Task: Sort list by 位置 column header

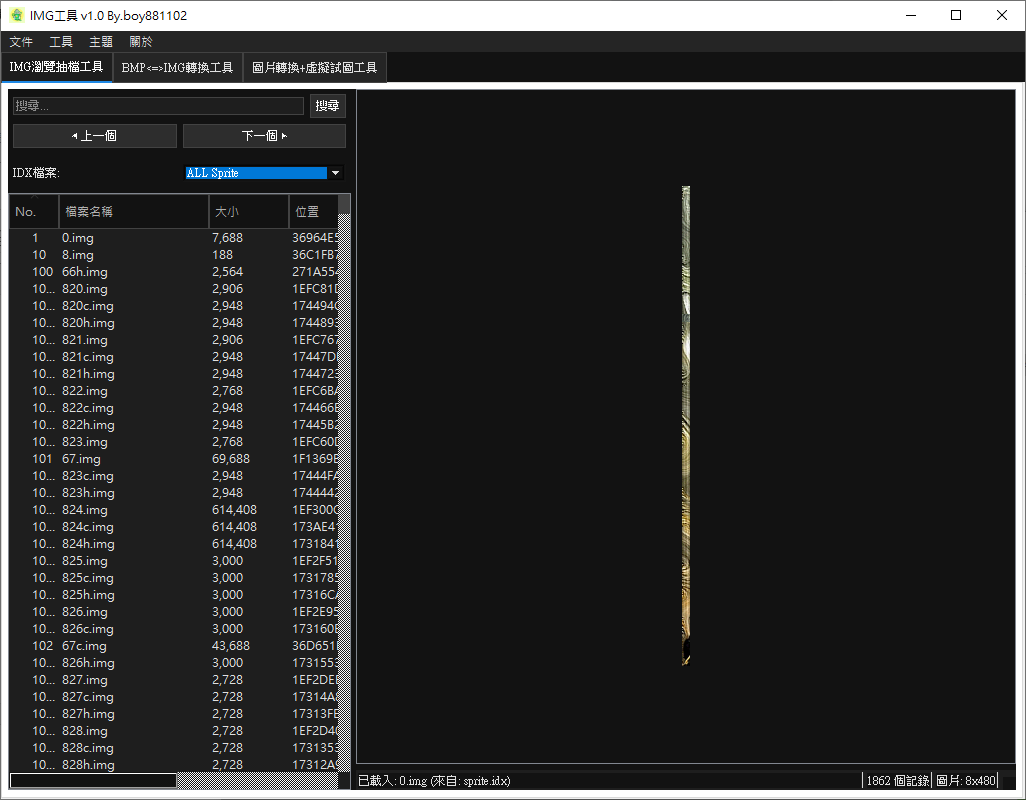Action: [313, 211]
